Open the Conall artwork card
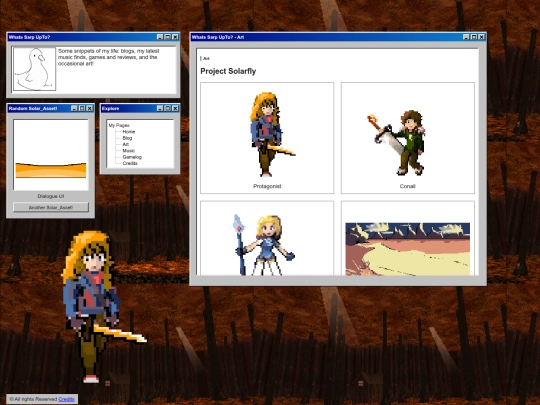This screenshot has width=540, height=405. (408, 138)
